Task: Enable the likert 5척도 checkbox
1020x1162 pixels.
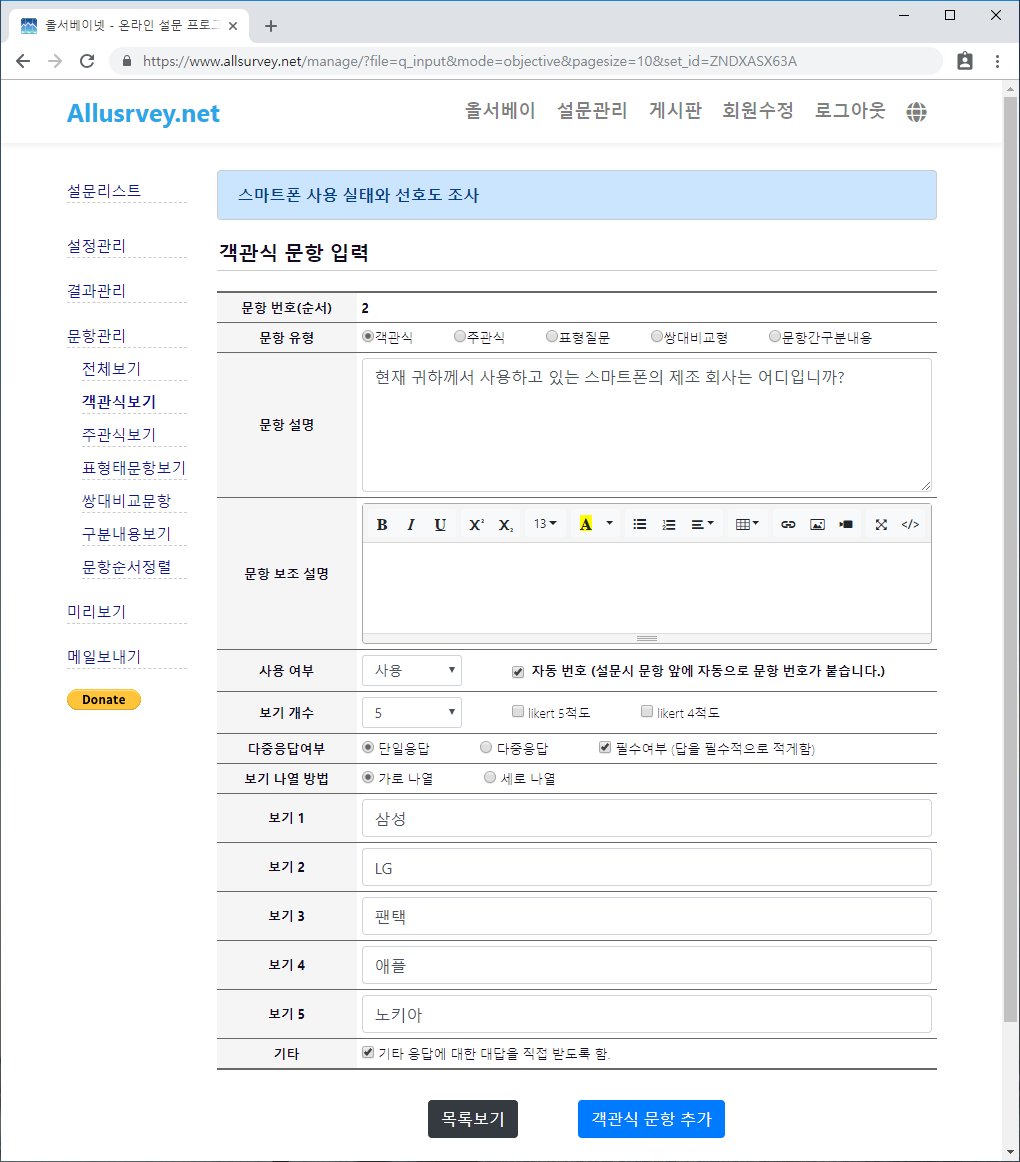Action: point(518,712)
